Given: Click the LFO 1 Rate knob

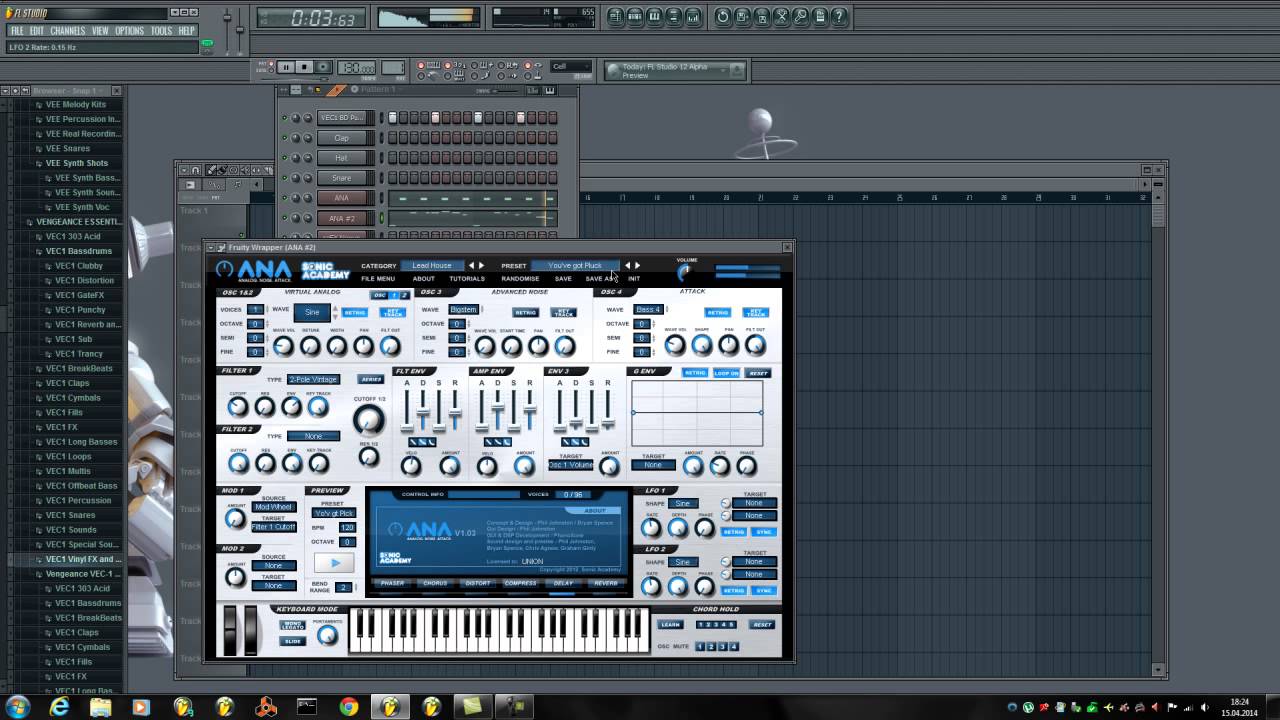Looking at the screenshot, I should (x=651, y=528).
